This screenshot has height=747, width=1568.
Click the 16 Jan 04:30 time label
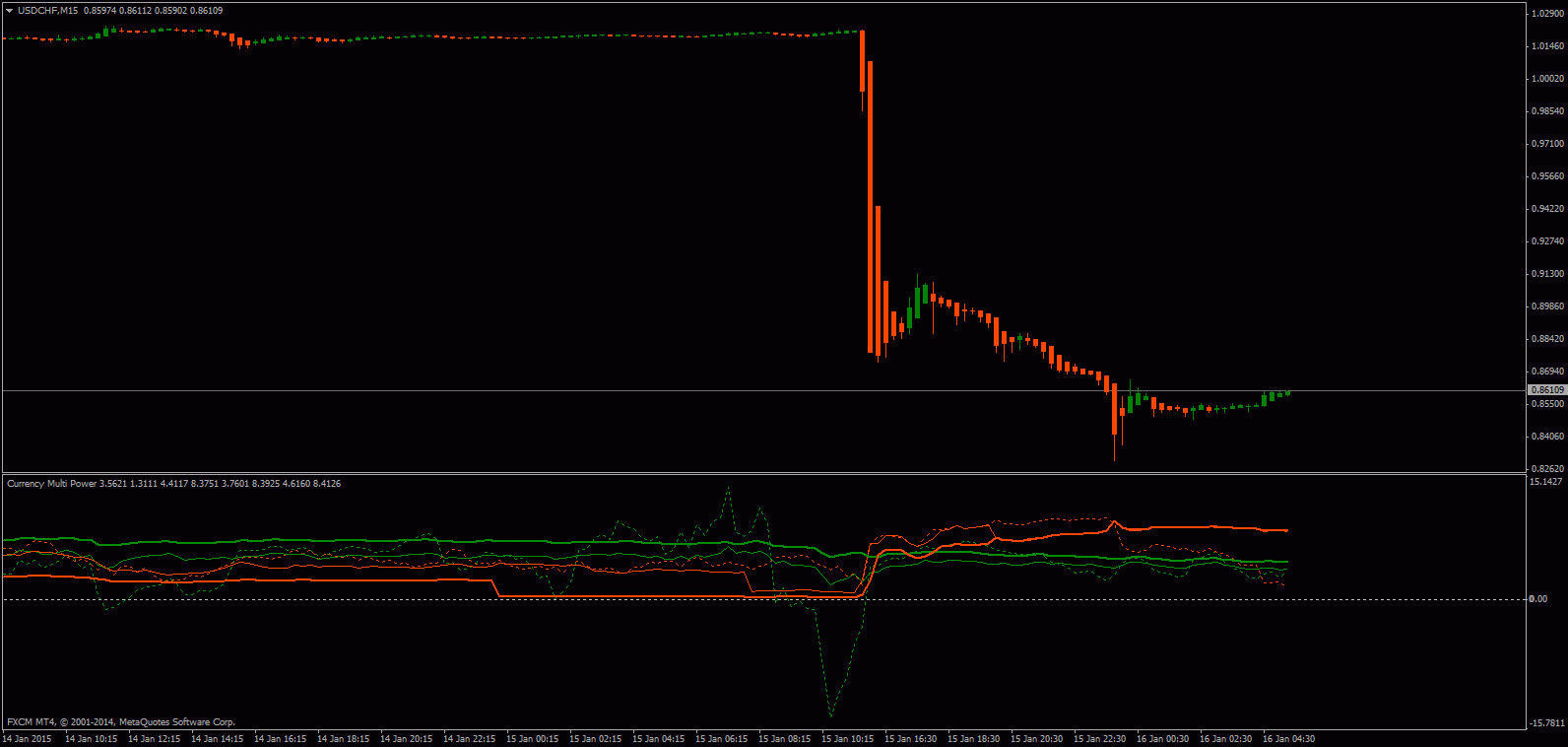click(x=1288, y=739)
